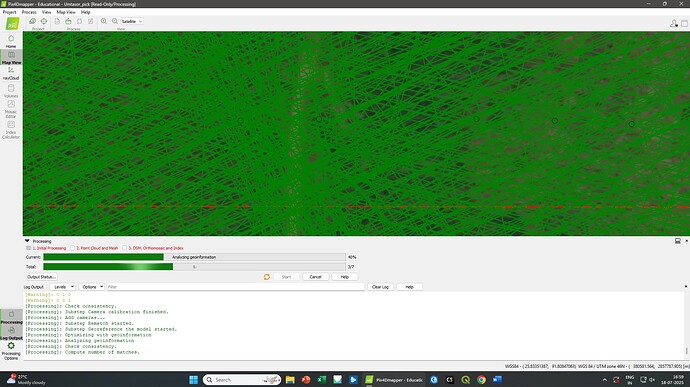Toggle 3. DSM, Orthomosaic and Index checkbox
This screenshot has width=690, height=387.
tap(125, 248)
